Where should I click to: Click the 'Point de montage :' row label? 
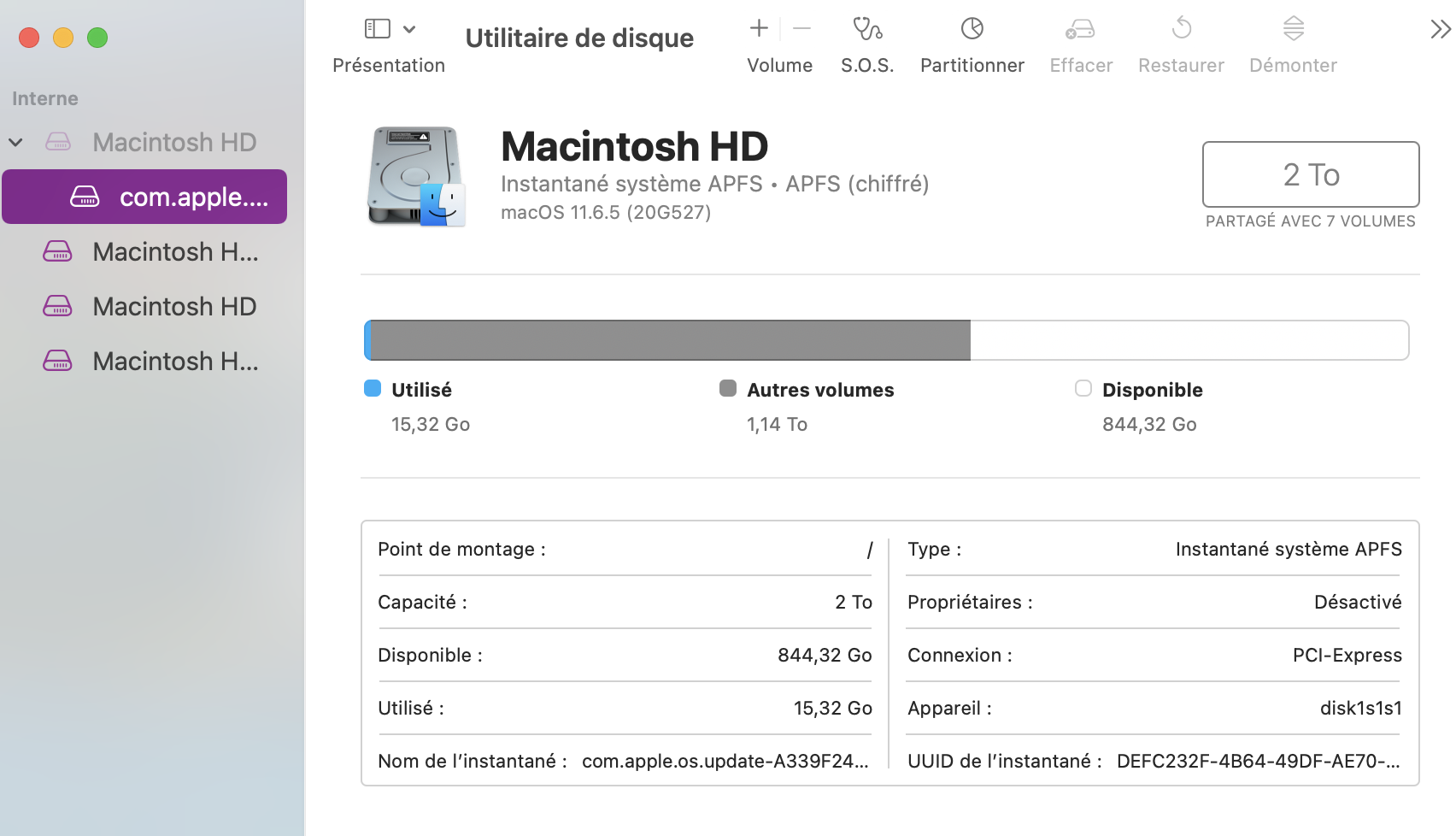click(462, 549)
